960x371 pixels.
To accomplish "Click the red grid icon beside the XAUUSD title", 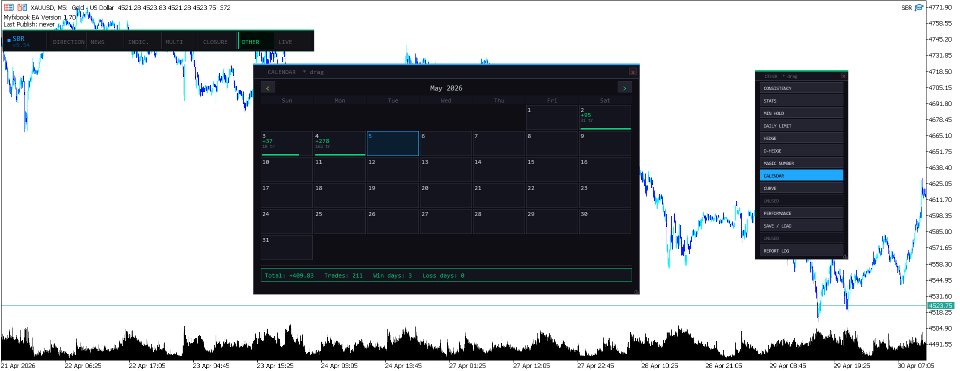I will tap(9, 7).
